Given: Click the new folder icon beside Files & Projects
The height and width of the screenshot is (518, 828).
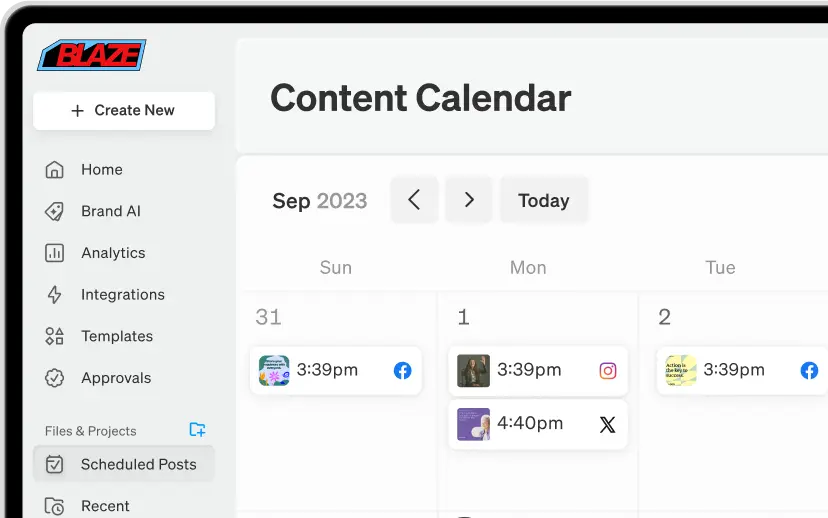Looking at the screenshot, I should tap(197, 430).
